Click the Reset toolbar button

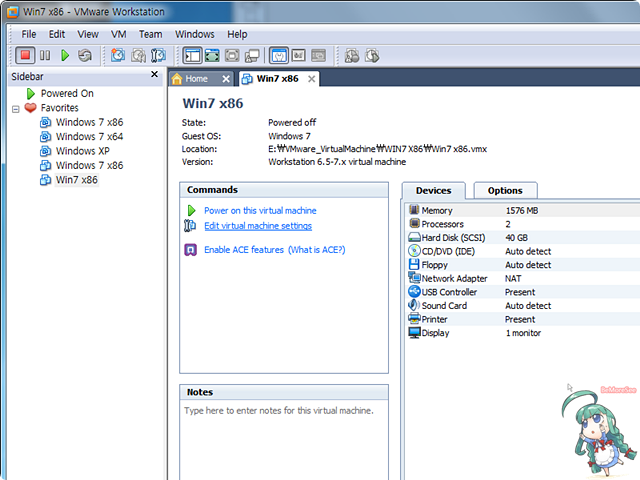(85, 56)
